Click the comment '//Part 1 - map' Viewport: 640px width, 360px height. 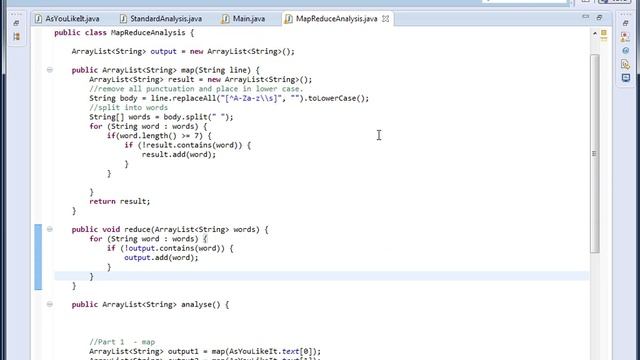click(x=122, y=342)
